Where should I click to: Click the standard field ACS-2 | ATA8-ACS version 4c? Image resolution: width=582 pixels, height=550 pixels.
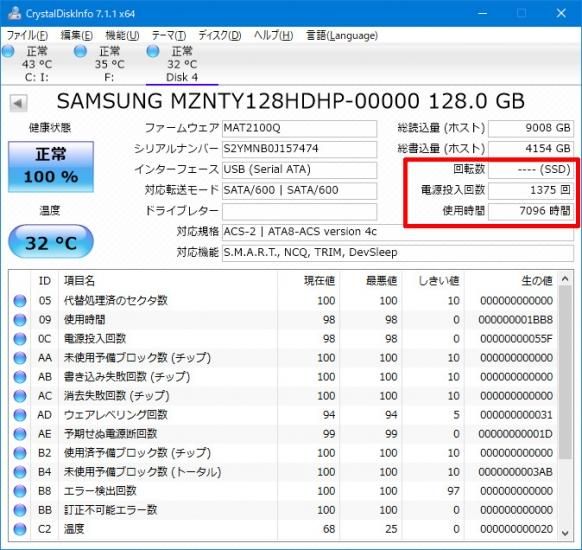pos(398,232)
